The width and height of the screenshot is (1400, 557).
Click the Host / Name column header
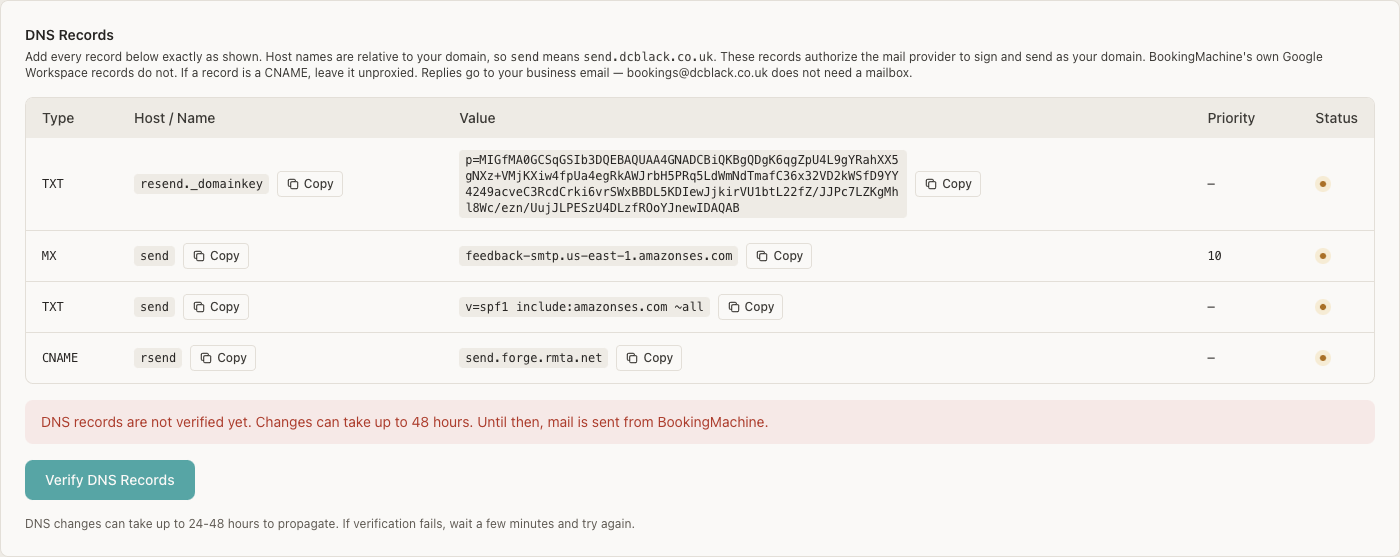175,118
